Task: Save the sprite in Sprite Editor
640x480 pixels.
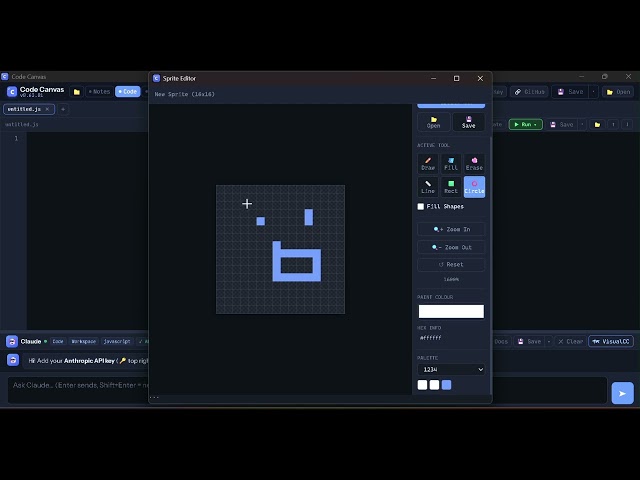Action: tap(469, 122)
